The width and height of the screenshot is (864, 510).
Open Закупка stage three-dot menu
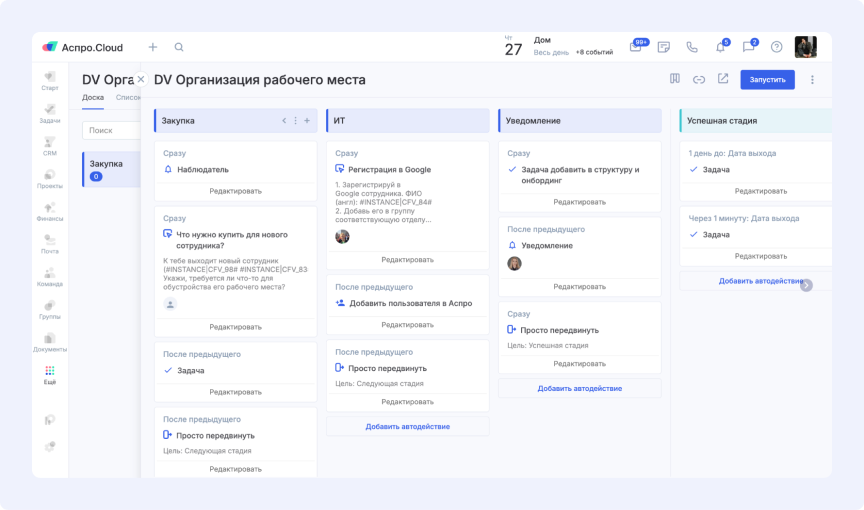pyautogui.click(x=295, y=121)
